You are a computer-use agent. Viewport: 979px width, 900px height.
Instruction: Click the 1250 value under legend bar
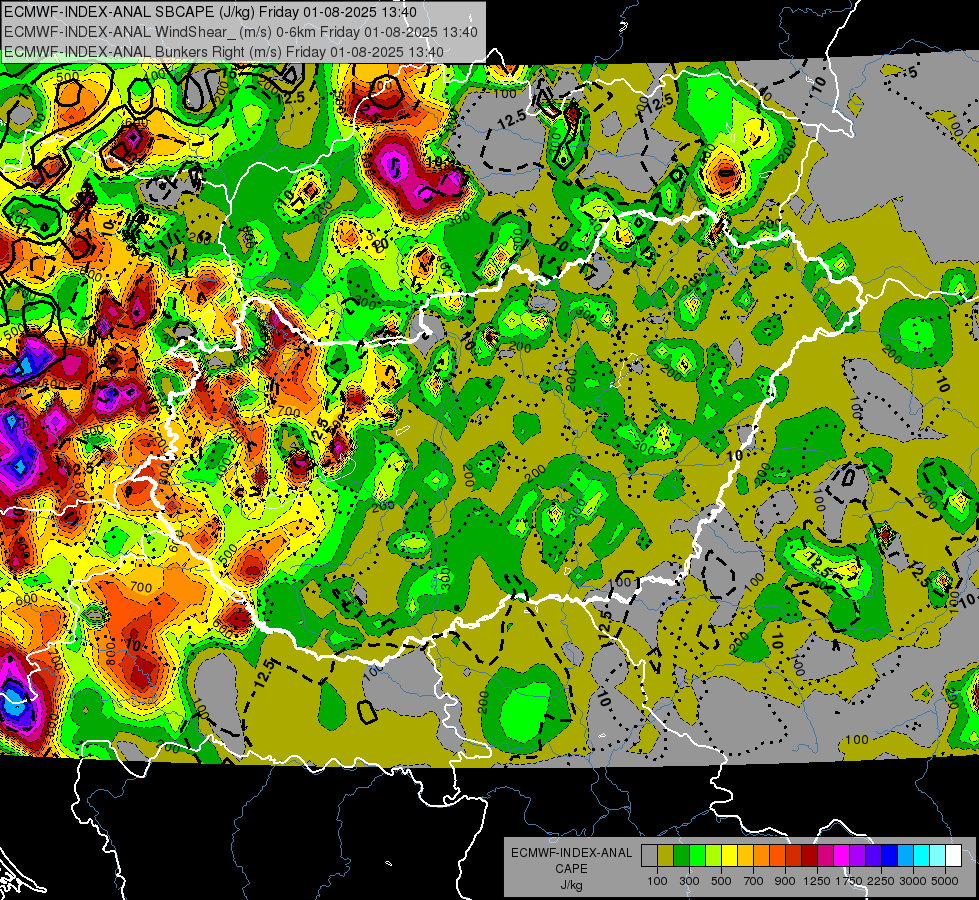pyautogui.click(x=817, y=881)
